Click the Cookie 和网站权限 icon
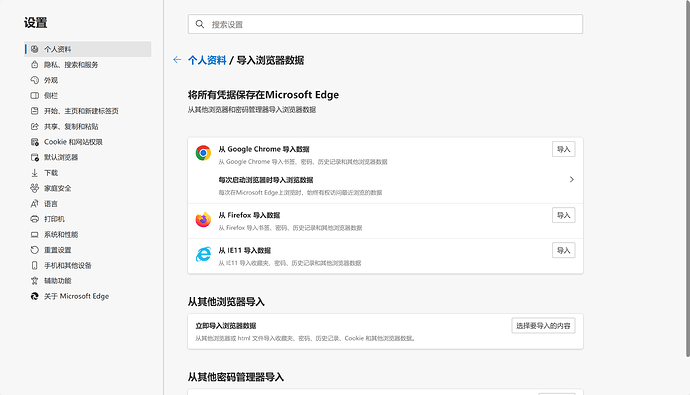 (x=34, y=142)
